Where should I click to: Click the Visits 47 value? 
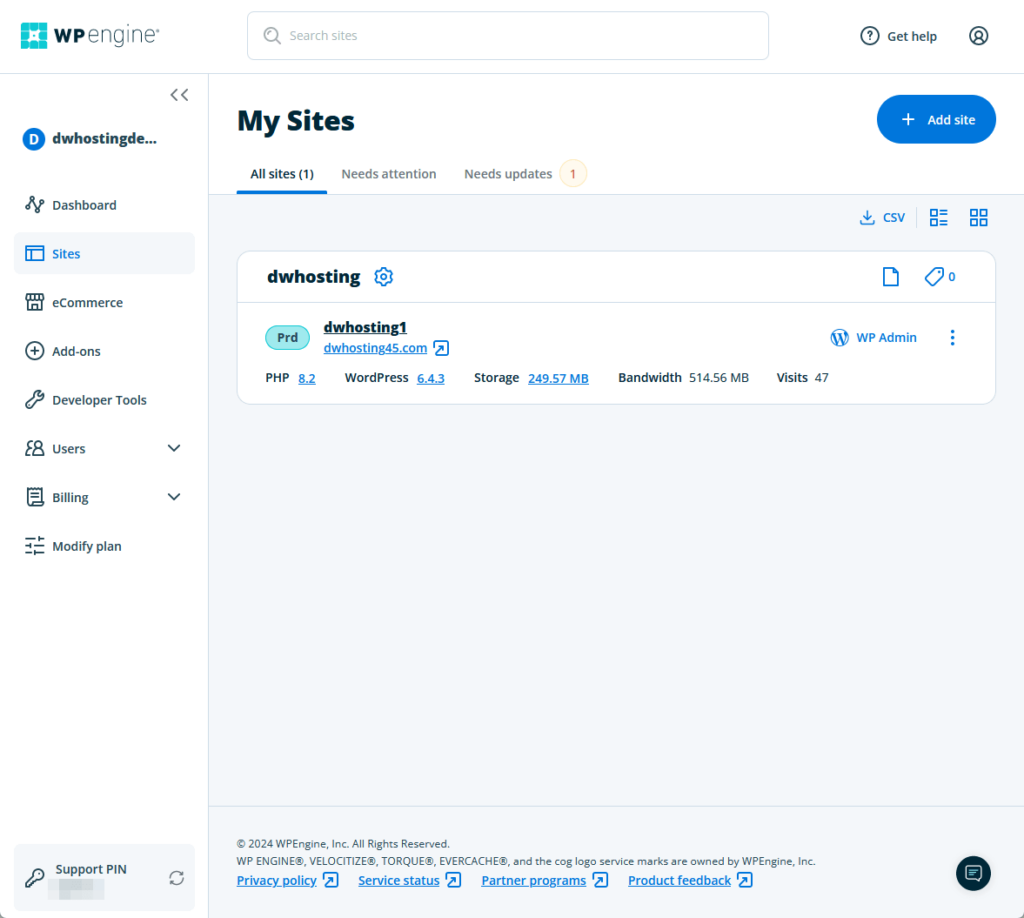click(x=822, y=377)
